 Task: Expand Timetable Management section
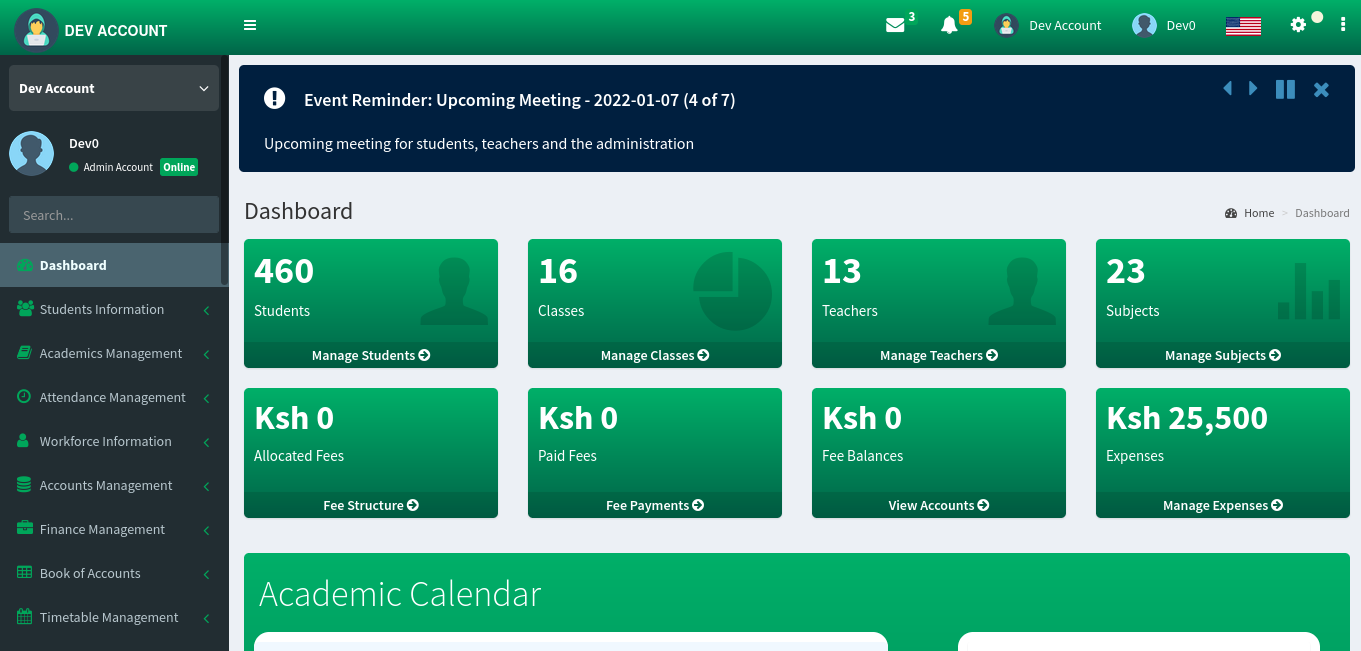click(109, 618)
